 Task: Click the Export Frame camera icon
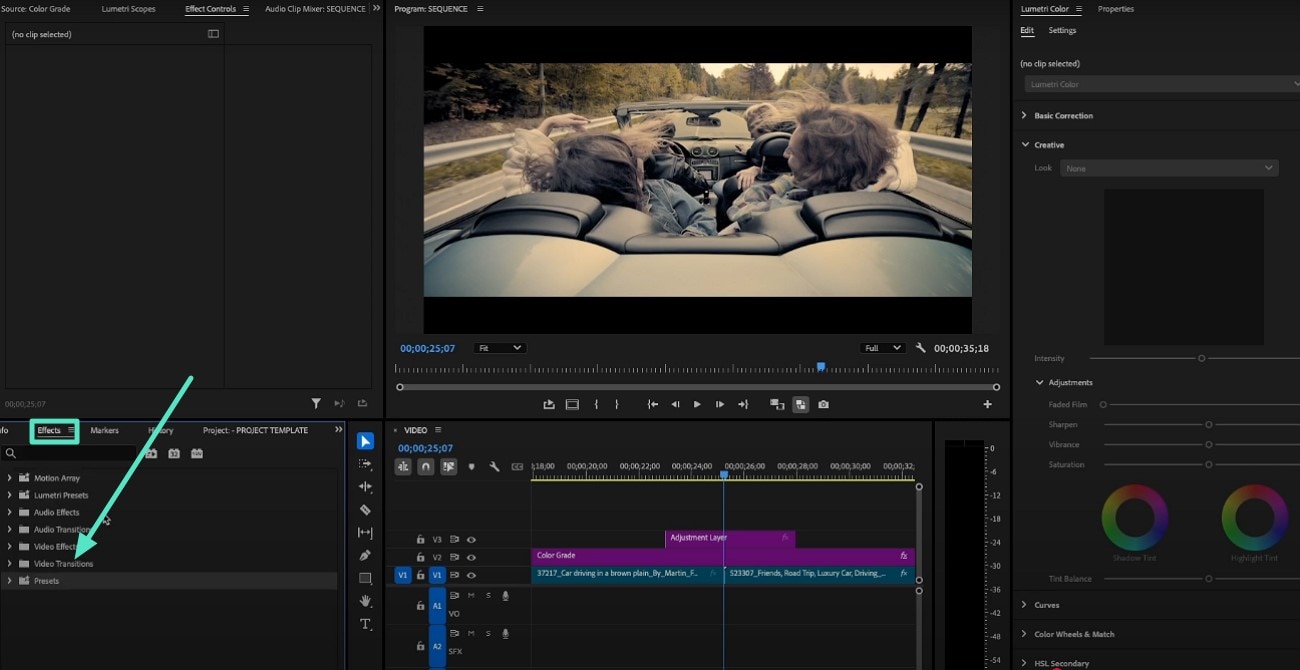[x=823, y=404]
